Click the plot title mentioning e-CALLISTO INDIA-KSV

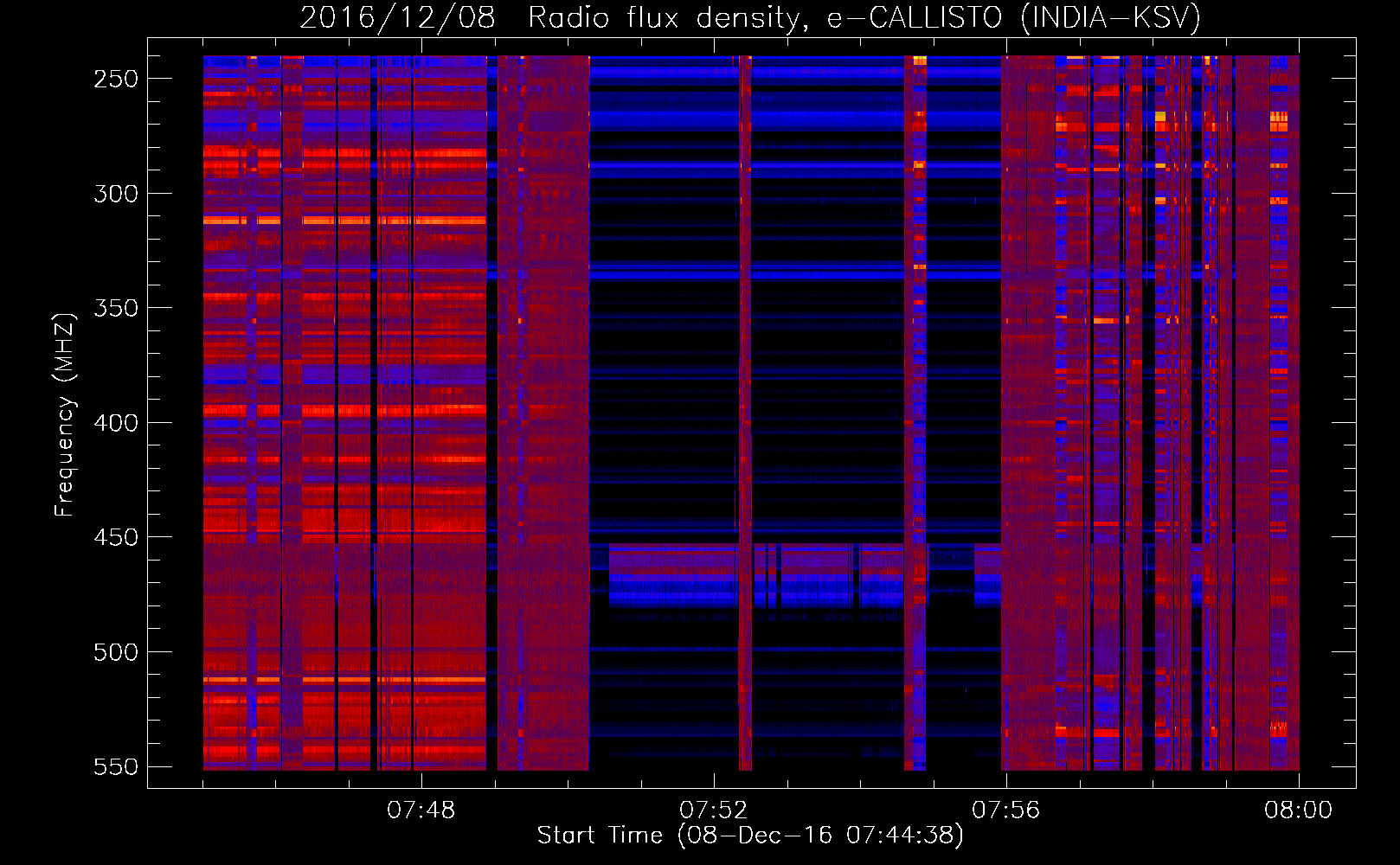[750, 17]
